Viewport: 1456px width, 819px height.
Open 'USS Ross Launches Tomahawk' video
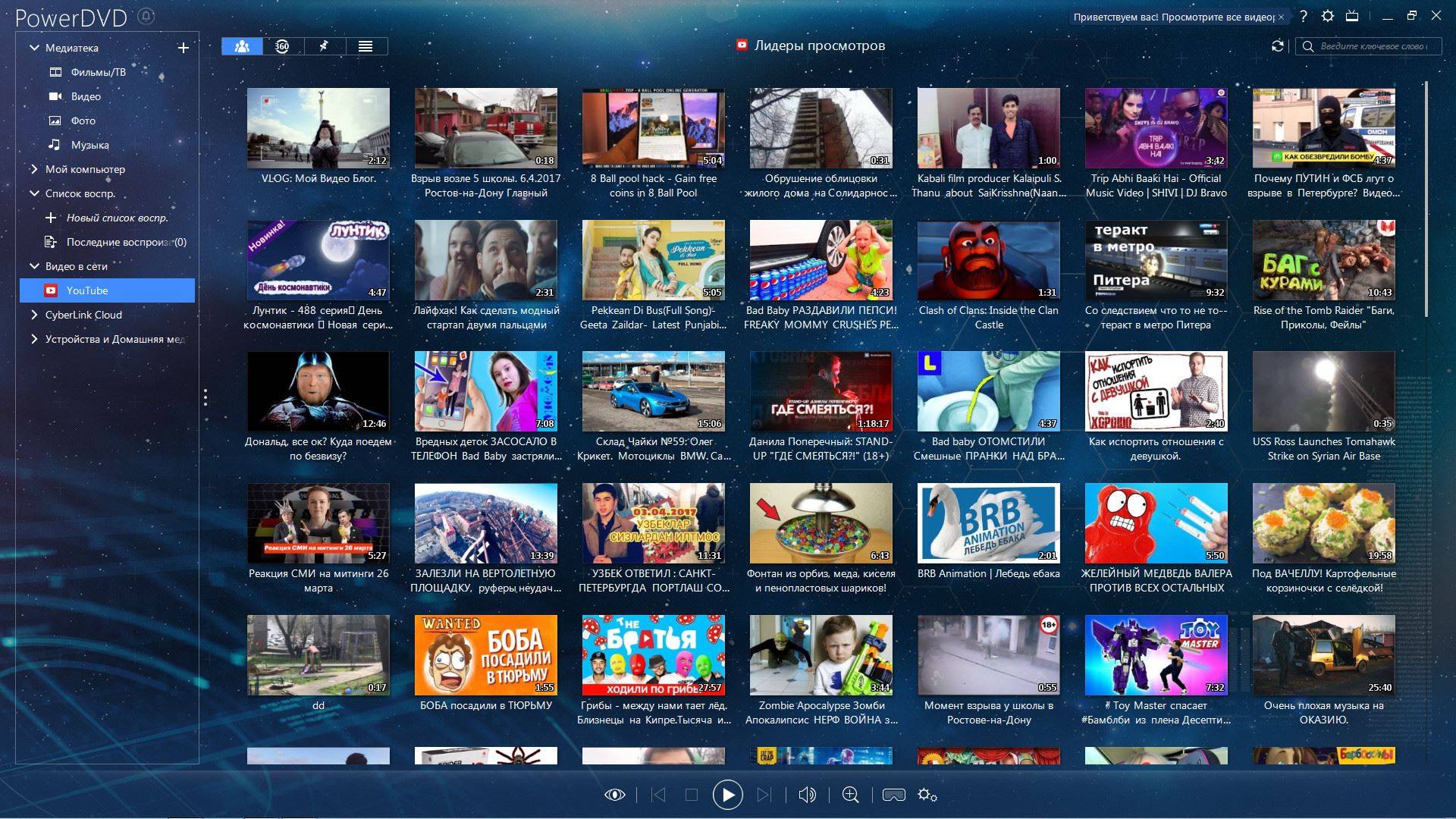1324,391
